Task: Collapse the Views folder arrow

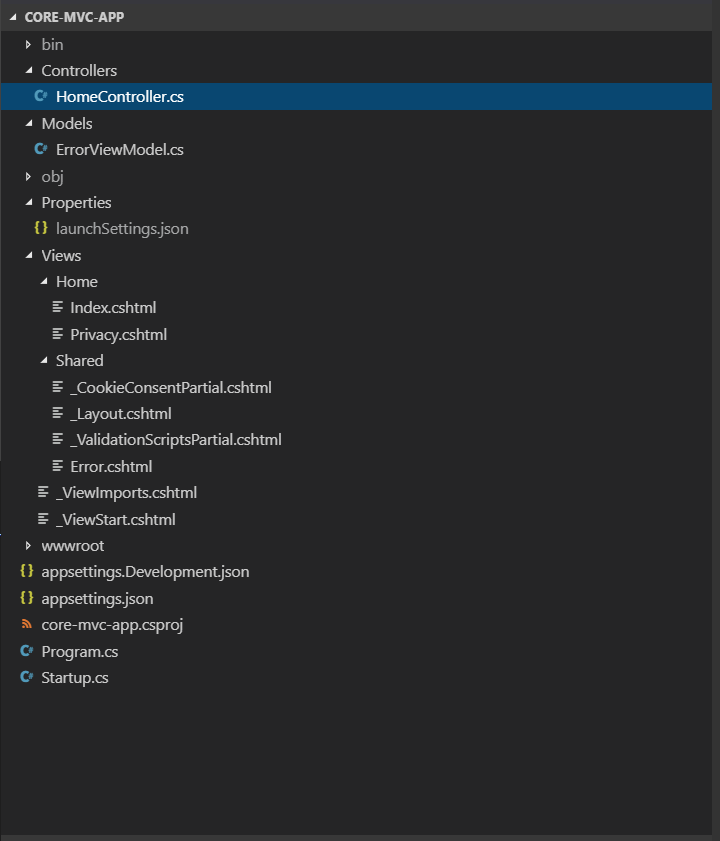Action: (29, 256)
